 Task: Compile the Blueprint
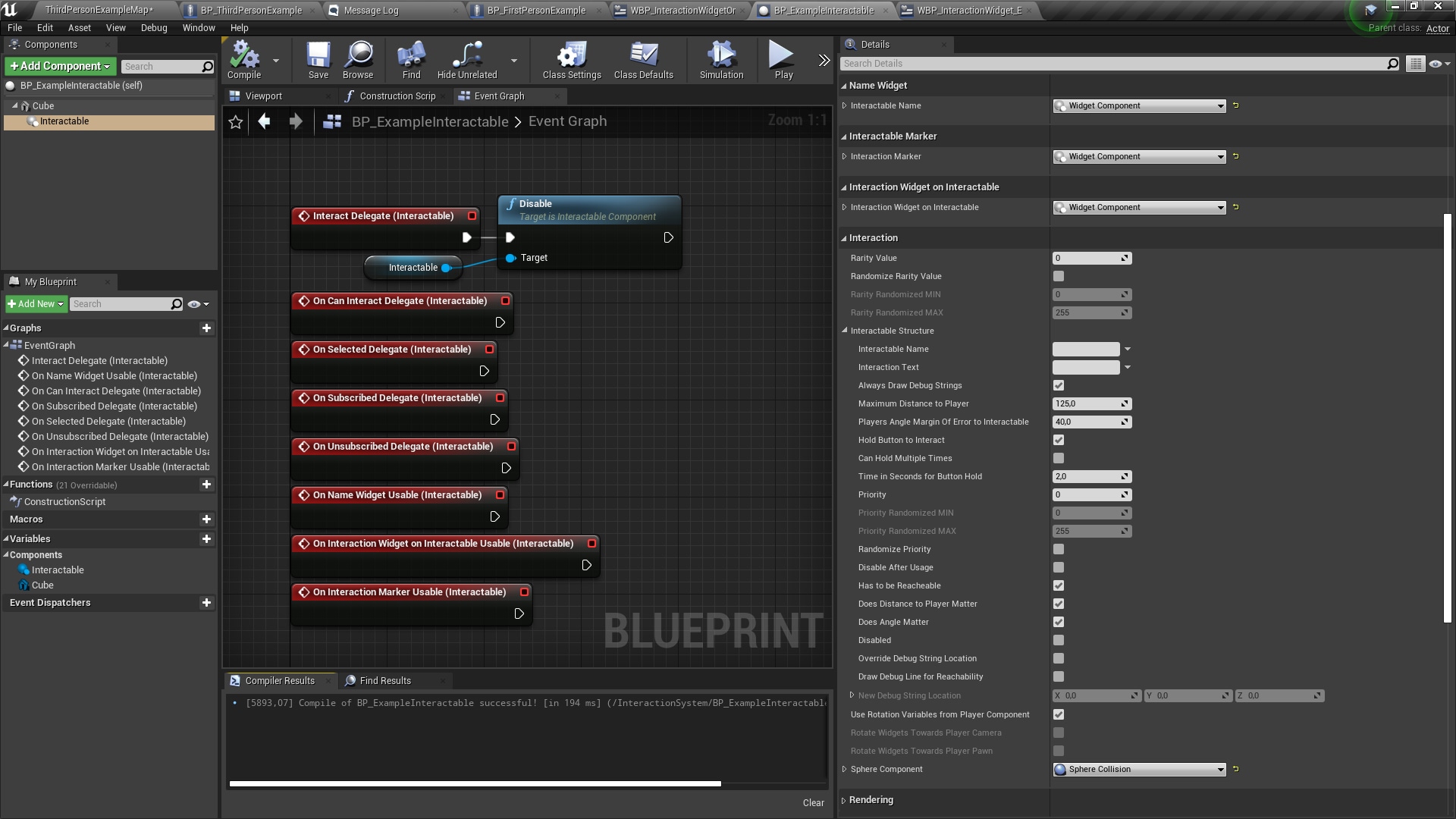[243, 61]
